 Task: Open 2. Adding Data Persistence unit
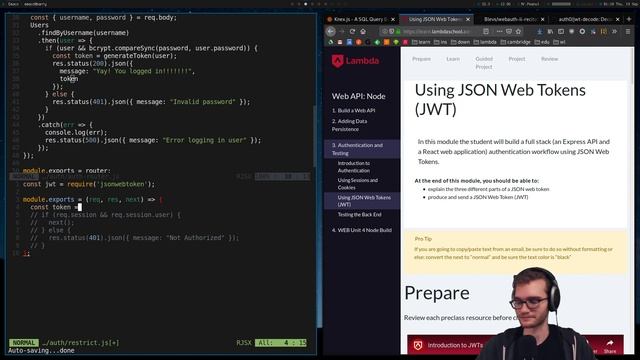tap(349, 125)
